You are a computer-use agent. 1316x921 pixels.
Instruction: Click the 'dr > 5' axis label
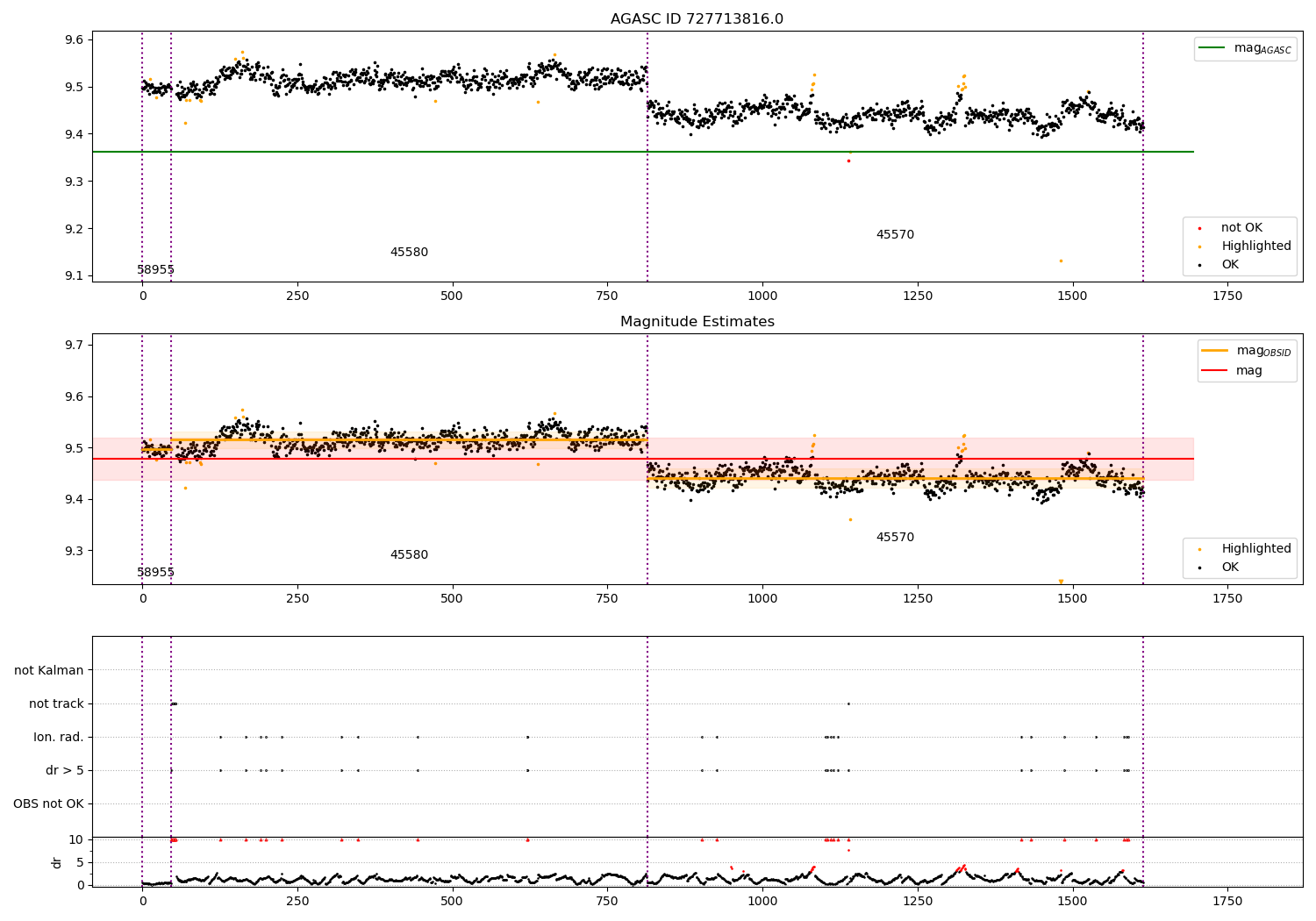coord(65,770)
